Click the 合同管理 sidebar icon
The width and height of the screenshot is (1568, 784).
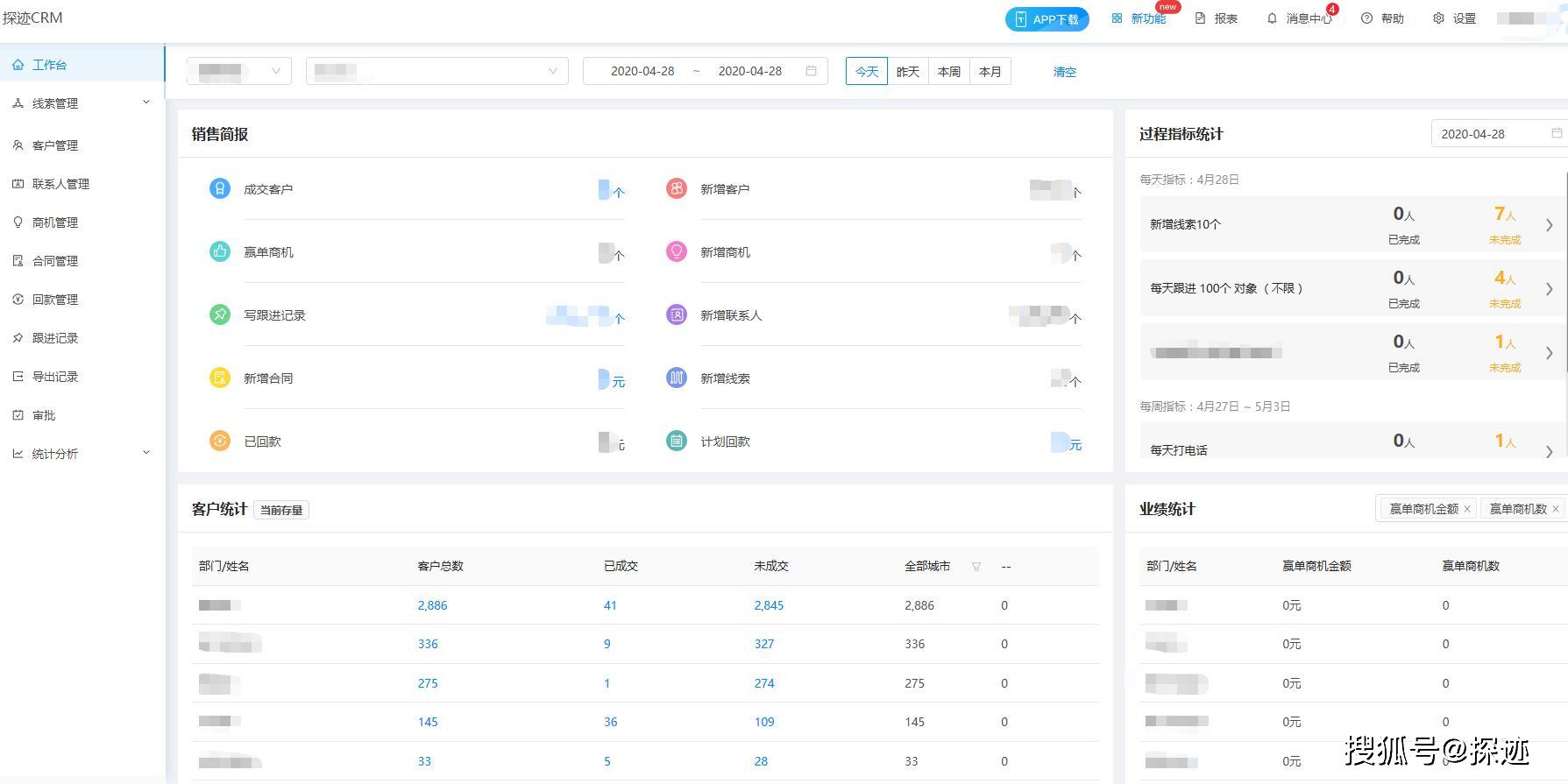[18, 261]
